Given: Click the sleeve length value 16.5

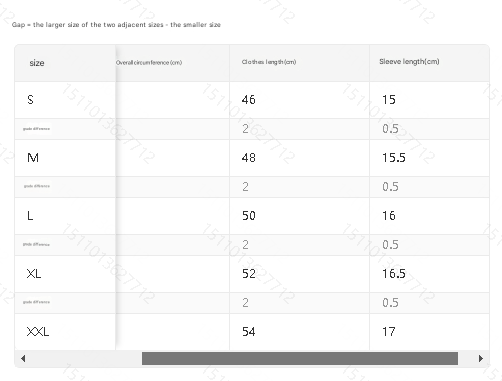Looking at the screenshot, I should pos(394,274).
